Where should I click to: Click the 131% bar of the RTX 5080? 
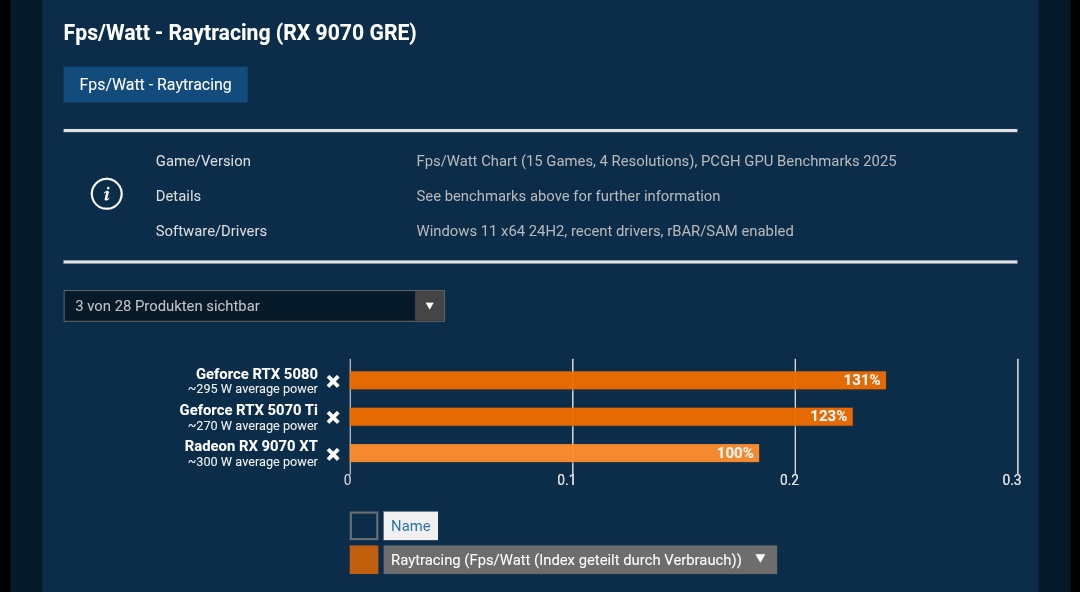tap(618, 380)
